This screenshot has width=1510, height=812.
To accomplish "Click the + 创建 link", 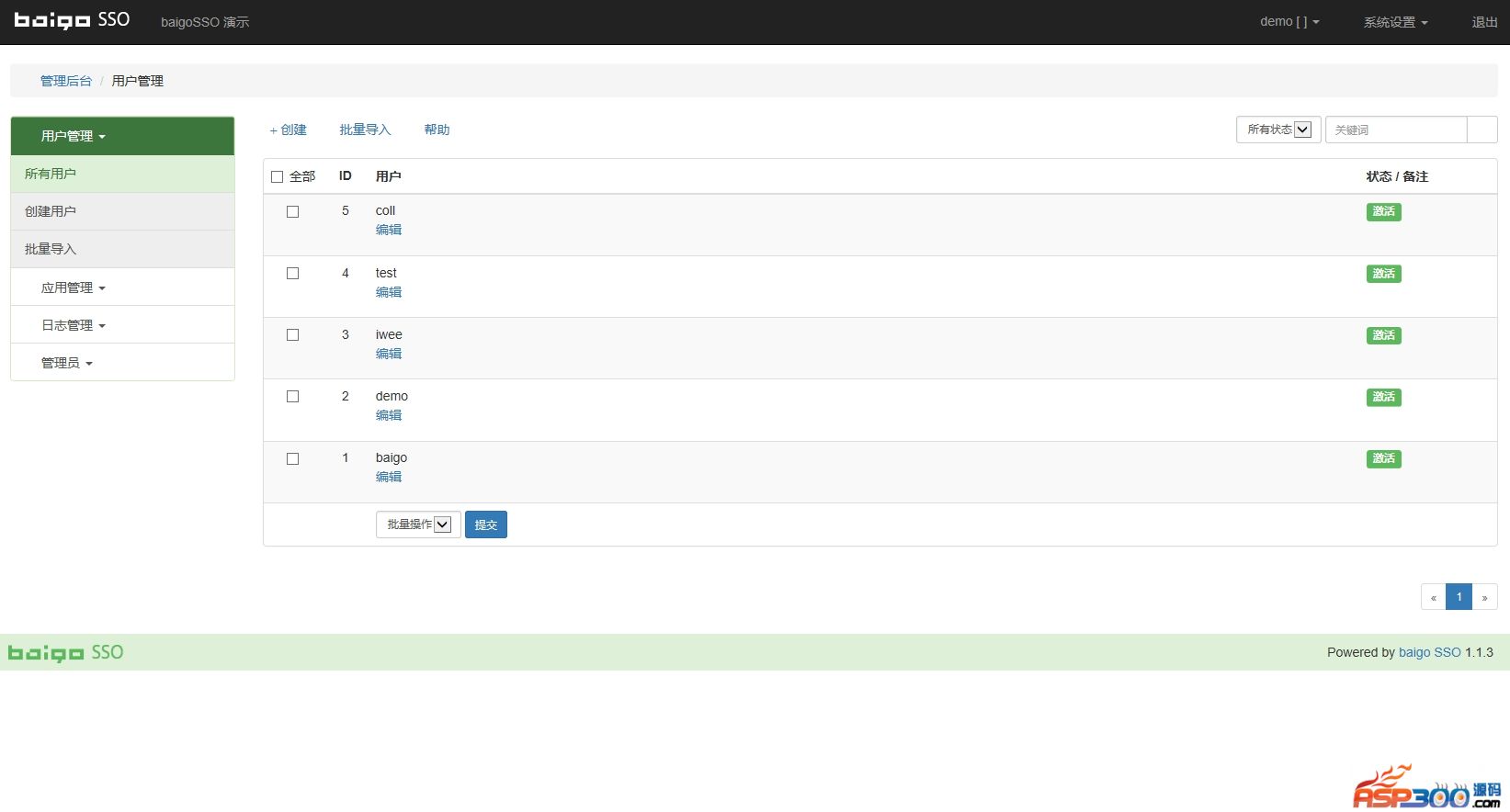I will (x=289, y=130).
